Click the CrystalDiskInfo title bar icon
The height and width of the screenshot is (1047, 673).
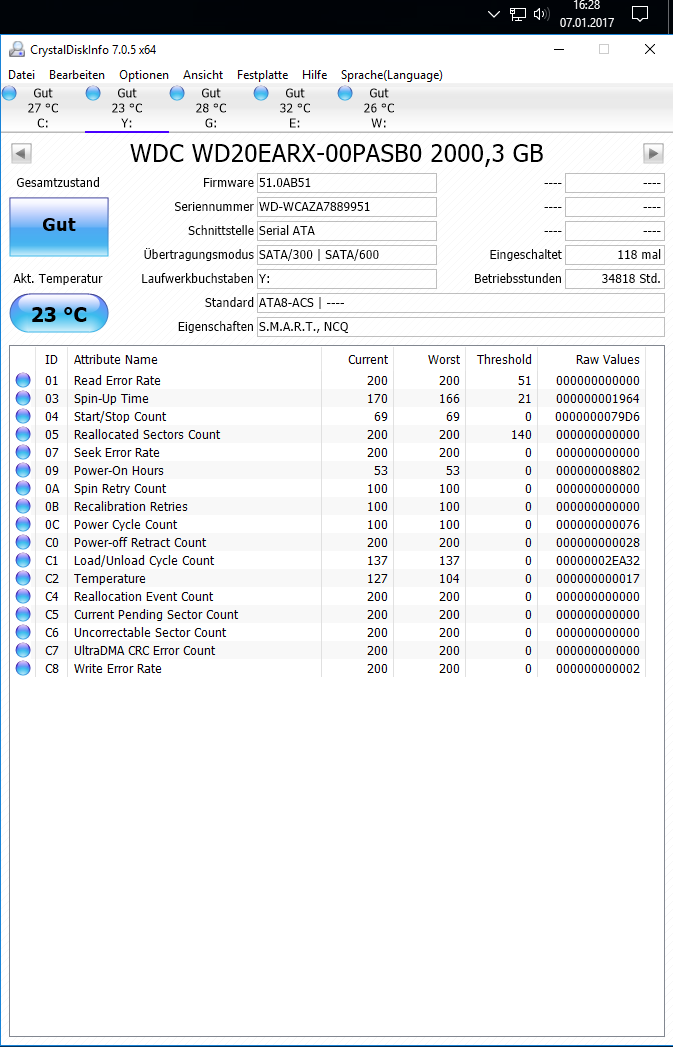pyautogui.click(x=17, y=49)
